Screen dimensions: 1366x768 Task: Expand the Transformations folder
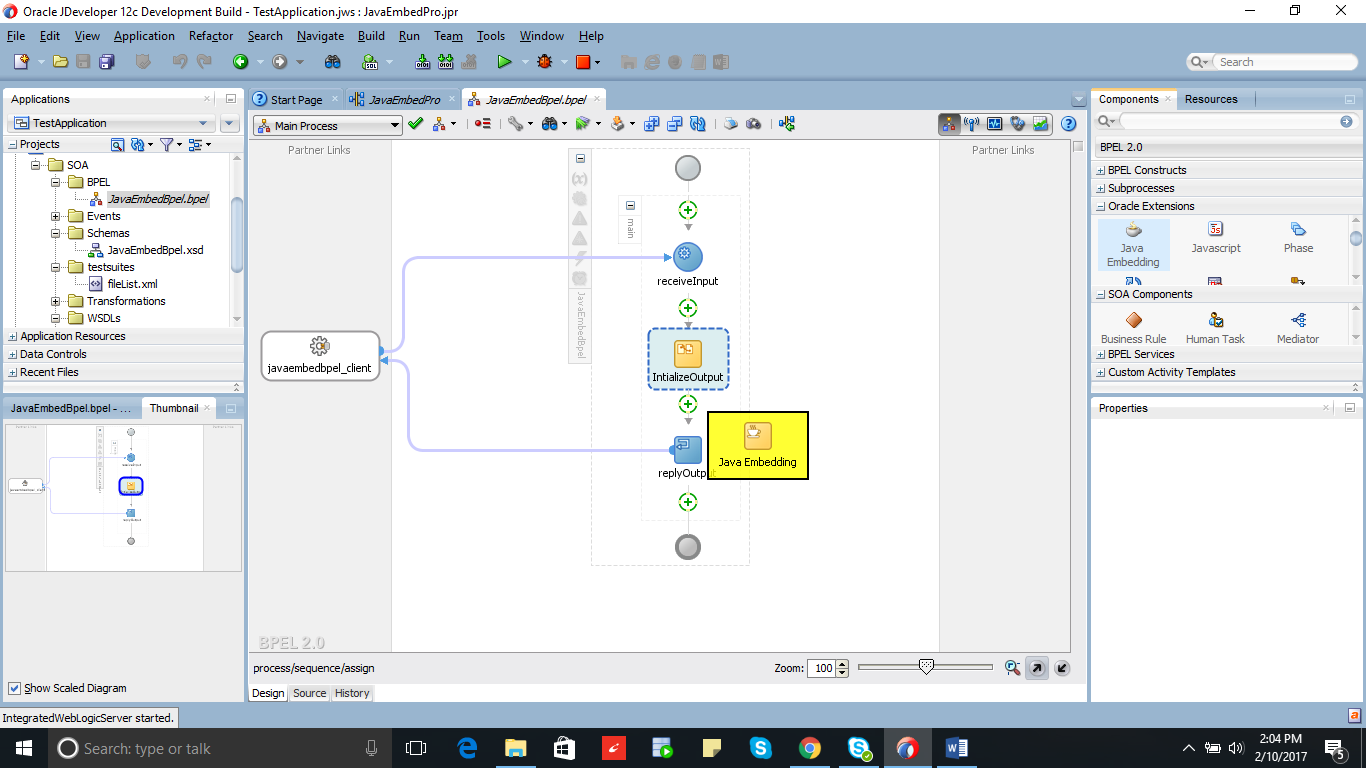[57, 301]
